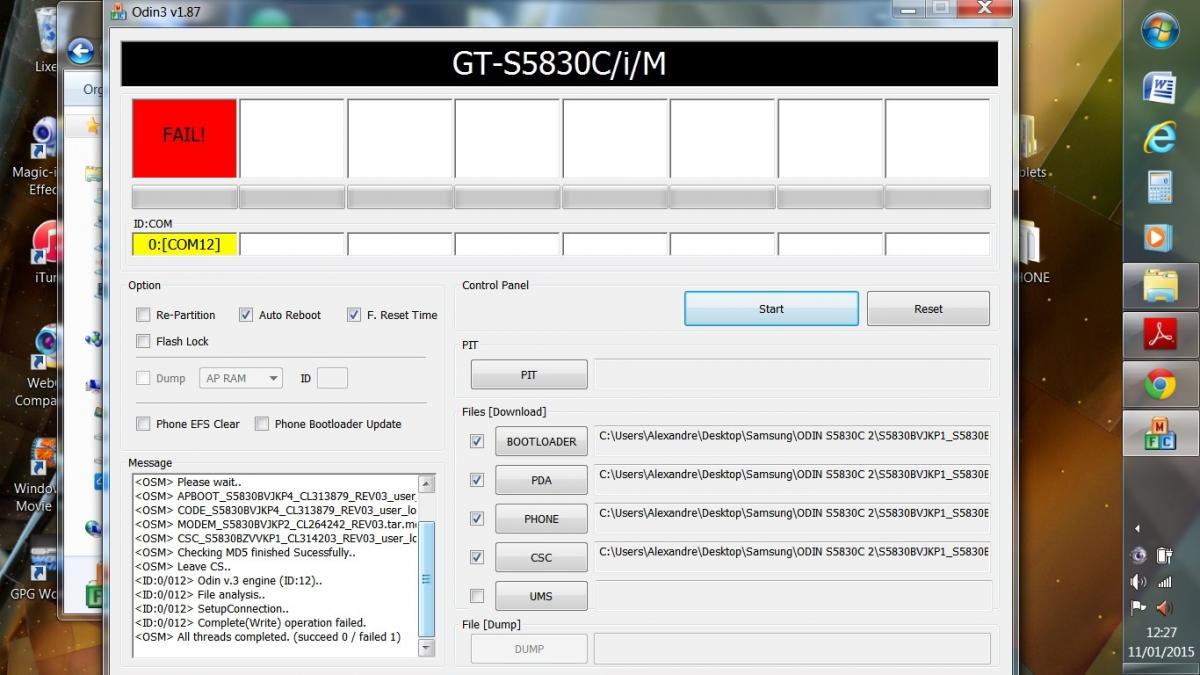The width and height of the screenshot is (1200, 675).
Task: Open the Windows Explorer folder icon
Action: click(1160, 286)
